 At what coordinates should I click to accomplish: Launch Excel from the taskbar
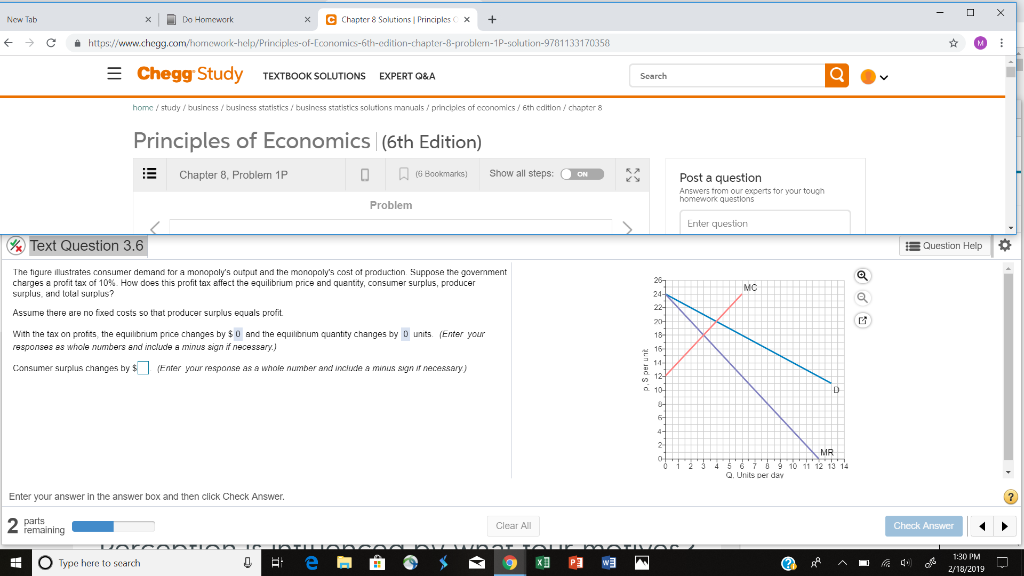pos(541,562)
